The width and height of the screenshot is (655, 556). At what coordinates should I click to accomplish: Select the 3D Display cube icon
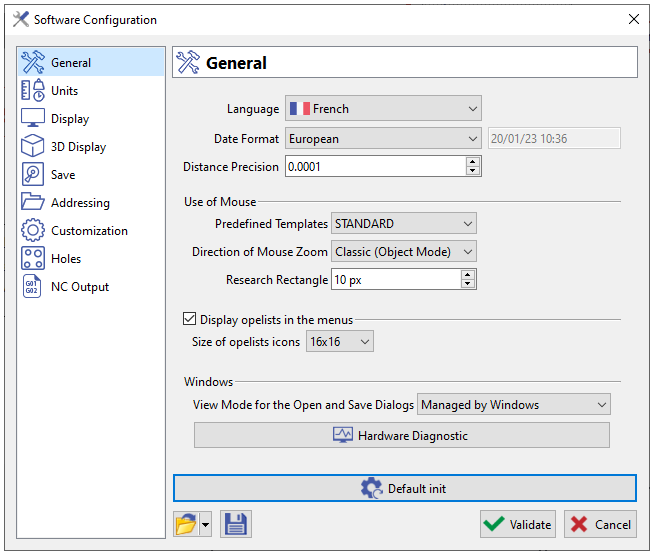(x=33, y=147)
